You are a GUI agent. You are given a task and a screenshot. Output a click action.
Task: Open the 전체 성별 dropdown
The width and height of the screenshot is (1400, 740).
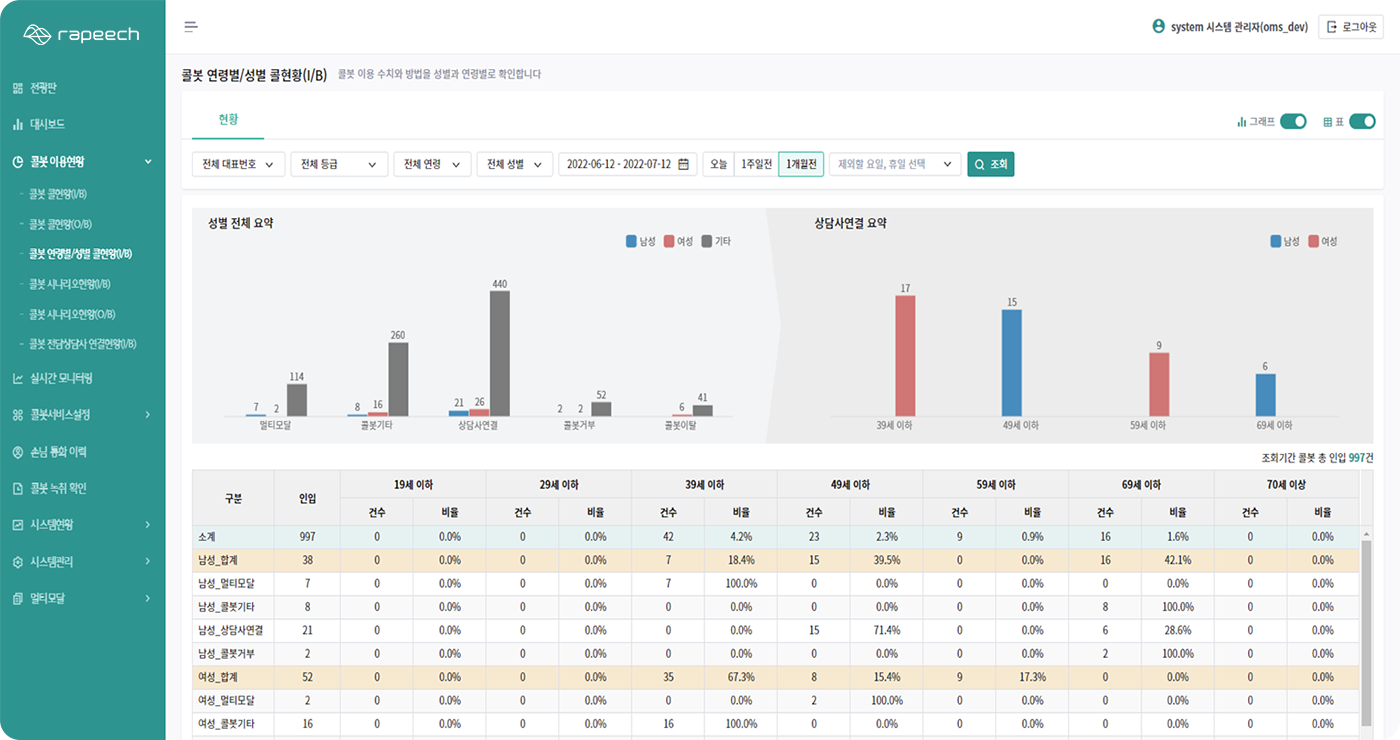(515, 164)
